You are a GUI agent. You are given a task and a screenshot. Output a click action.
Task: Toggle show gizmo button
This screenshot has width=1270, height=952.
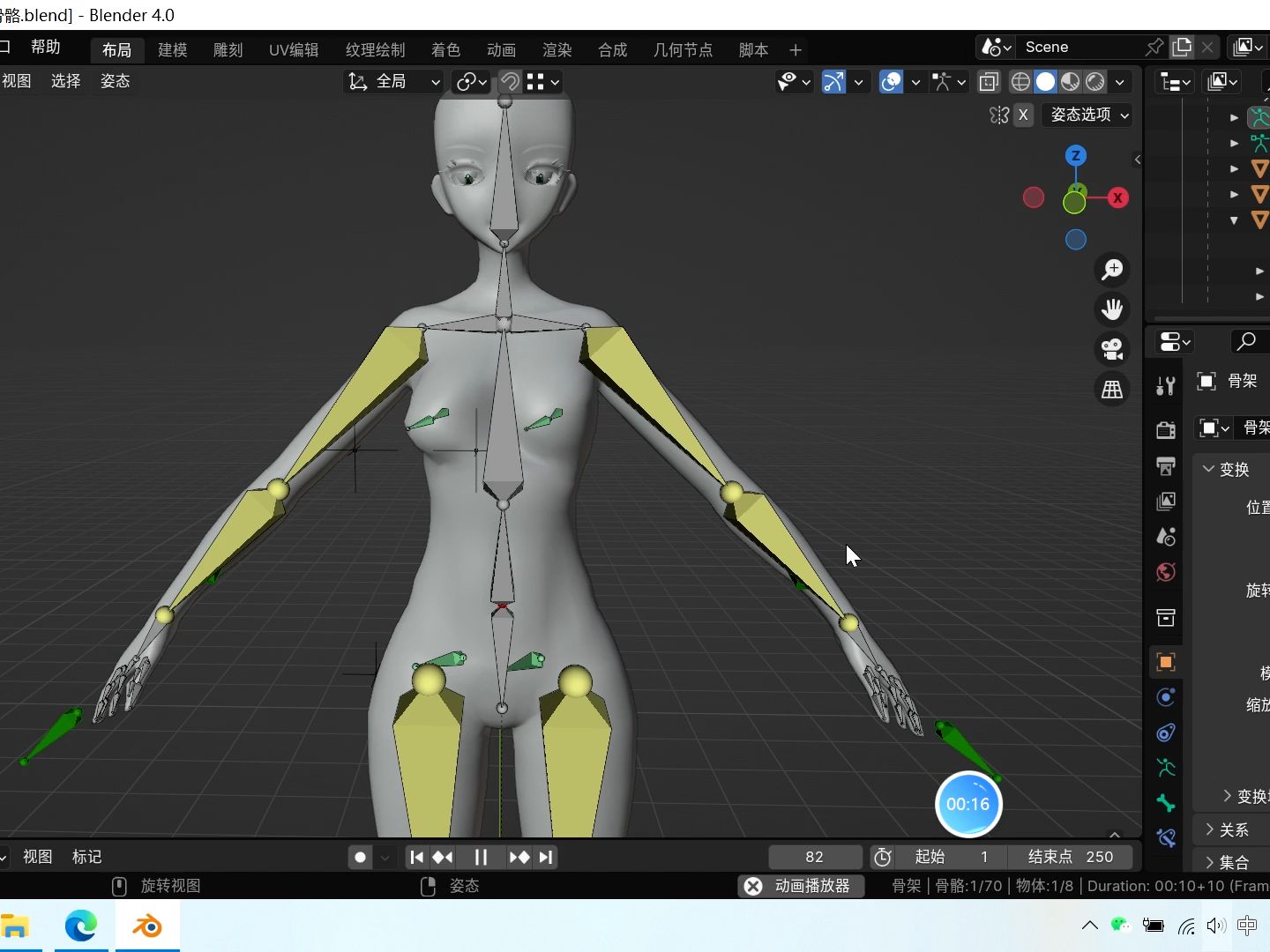(x=833, y=82)
